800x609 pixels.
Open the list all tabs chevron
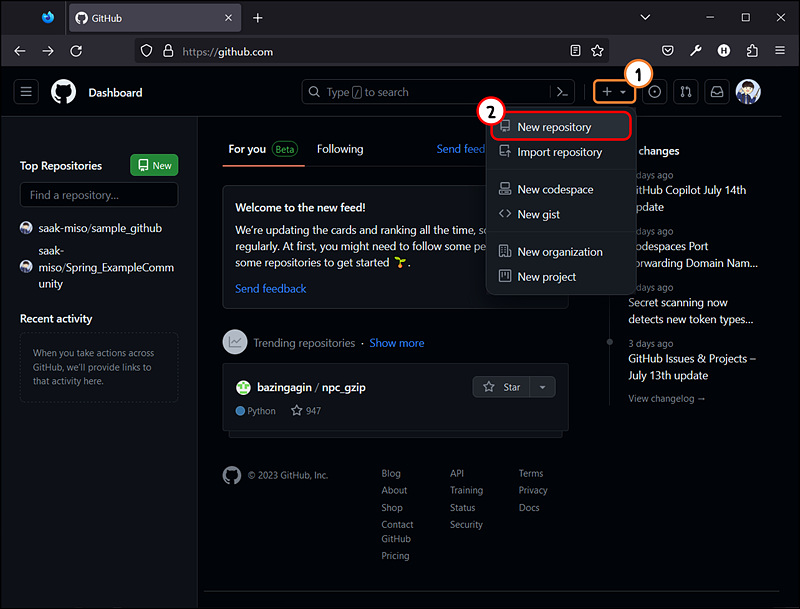[x=645, y=17]
